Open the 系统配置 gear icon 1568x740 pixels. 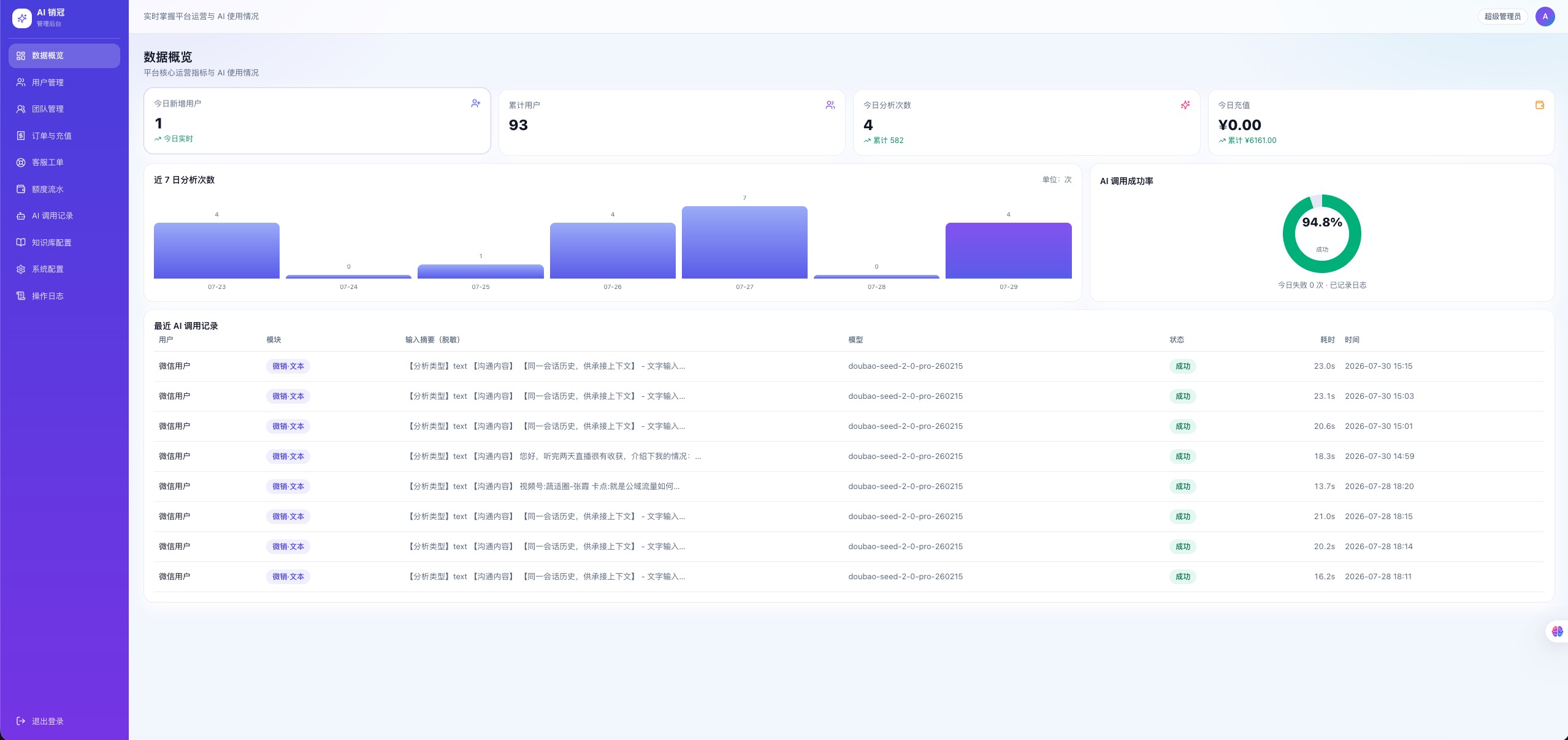pos(21,269)
